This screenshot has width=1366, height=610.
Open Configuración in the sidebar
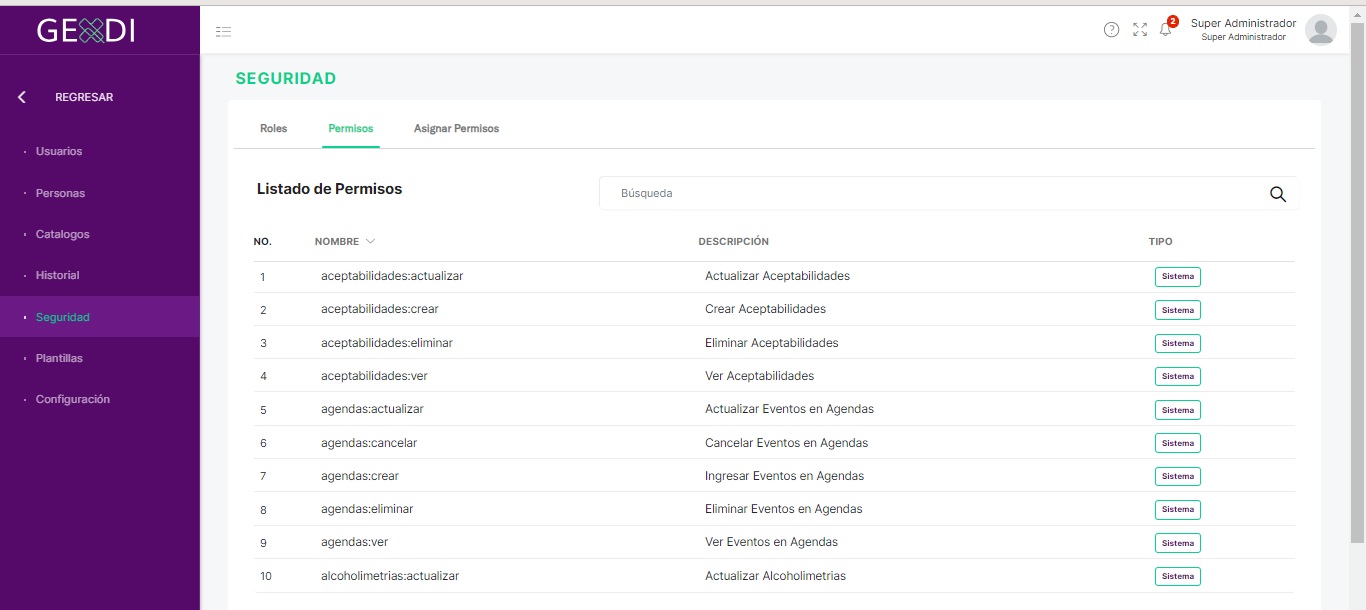pyautogui.click(x=72, y=399)
